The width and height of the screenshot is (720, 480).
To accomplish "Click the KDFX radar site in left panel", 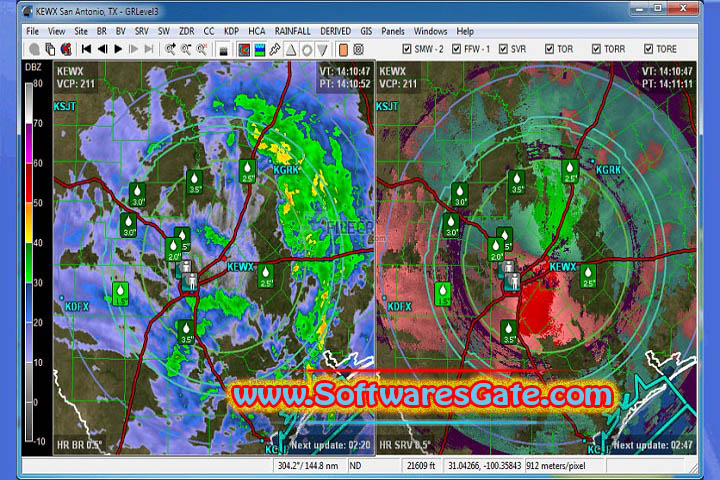I will (77, 306).
